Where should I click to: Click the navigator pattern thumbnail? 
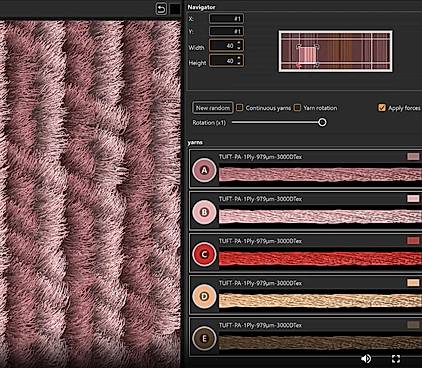click(x=335, y=51)
